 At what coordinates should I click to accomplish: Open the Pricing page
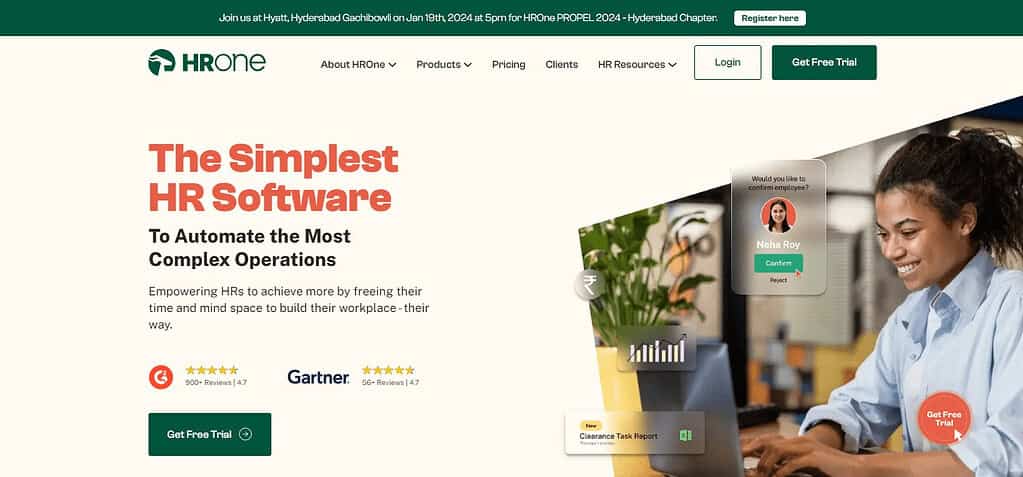[x=508, y=64]
